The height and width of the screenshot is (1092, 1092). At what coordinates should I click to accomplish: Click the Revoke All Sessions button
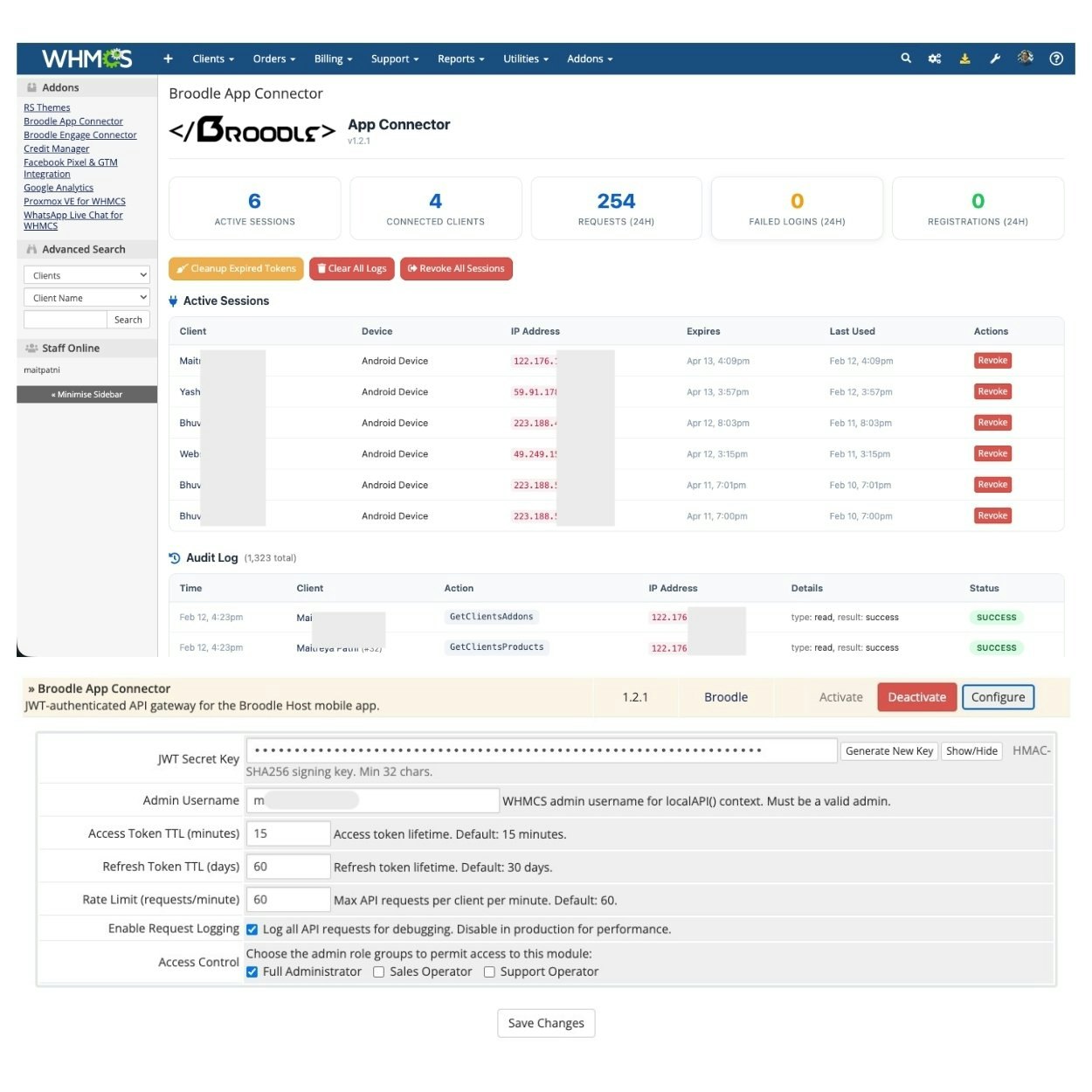click(456, 268)
